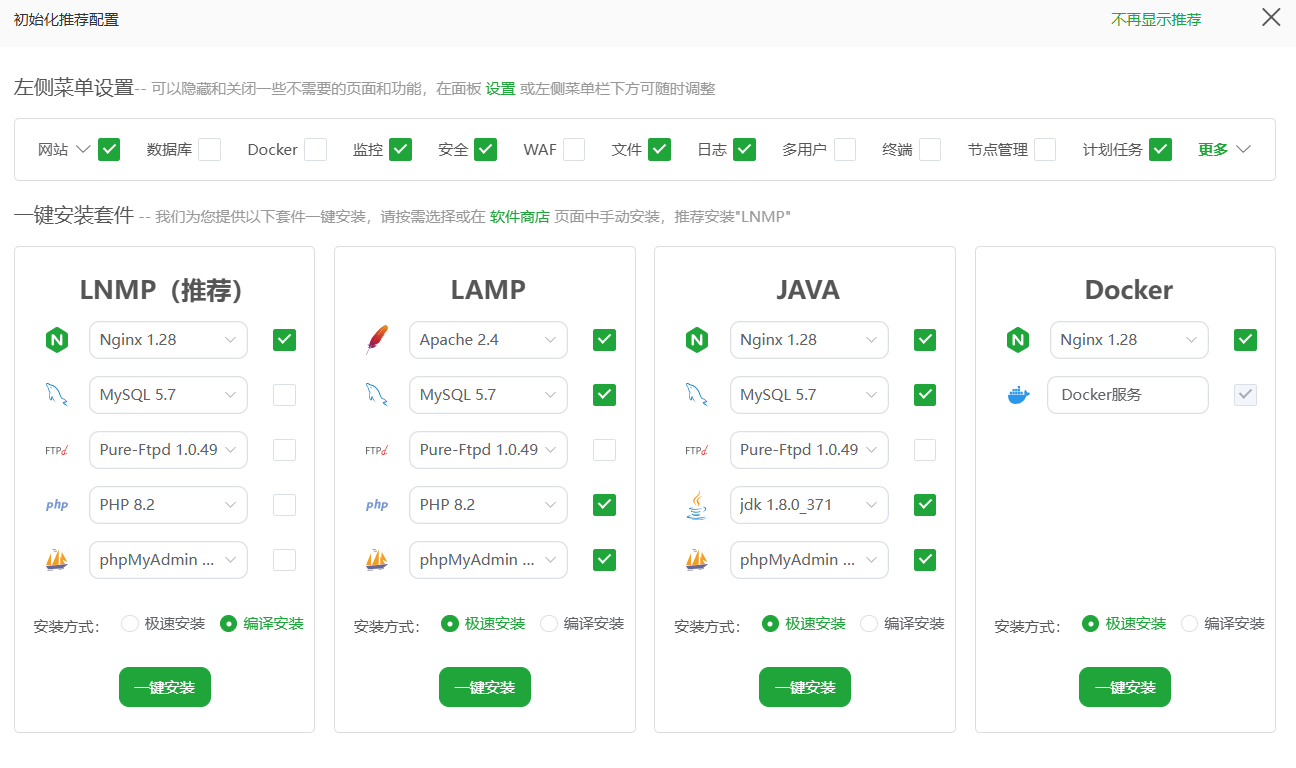The height and width of the screenshot is (768, 1296).
Task: Click the 不再显示推荐 link
Action: pos(1156,19)
